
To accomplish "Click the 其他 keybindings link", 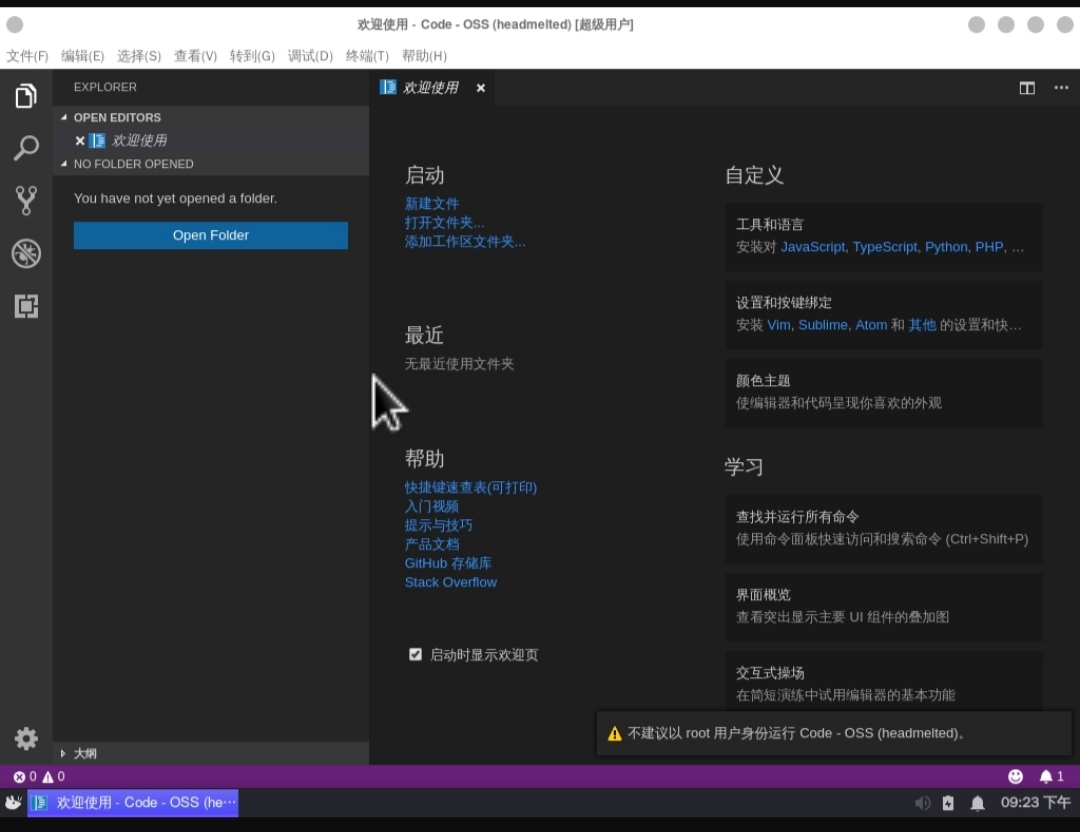I will (x=922, y=325).
